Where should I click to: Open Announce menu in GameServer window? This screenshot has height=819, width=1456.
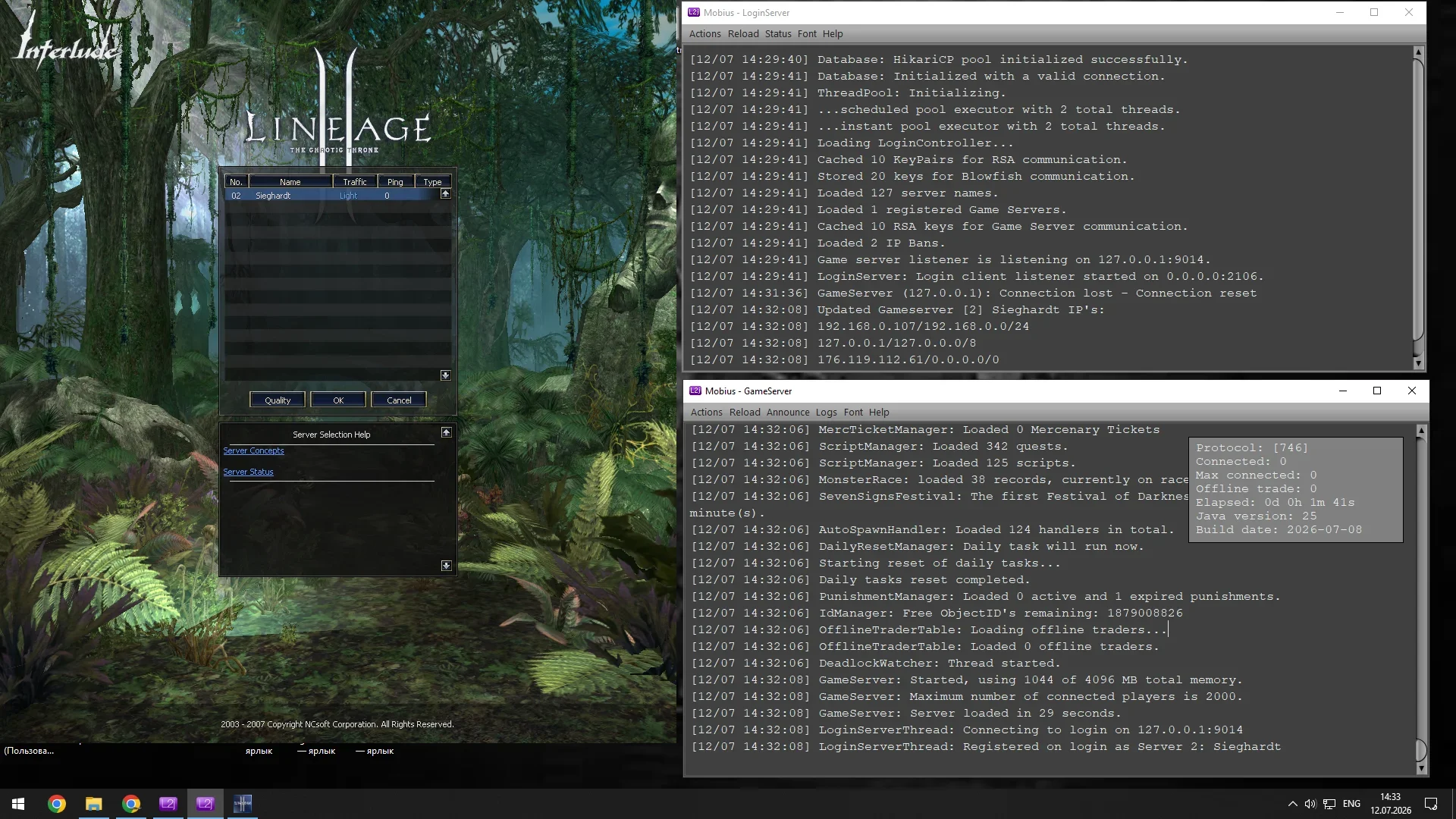pyautogui.click(x=788, y=413)
